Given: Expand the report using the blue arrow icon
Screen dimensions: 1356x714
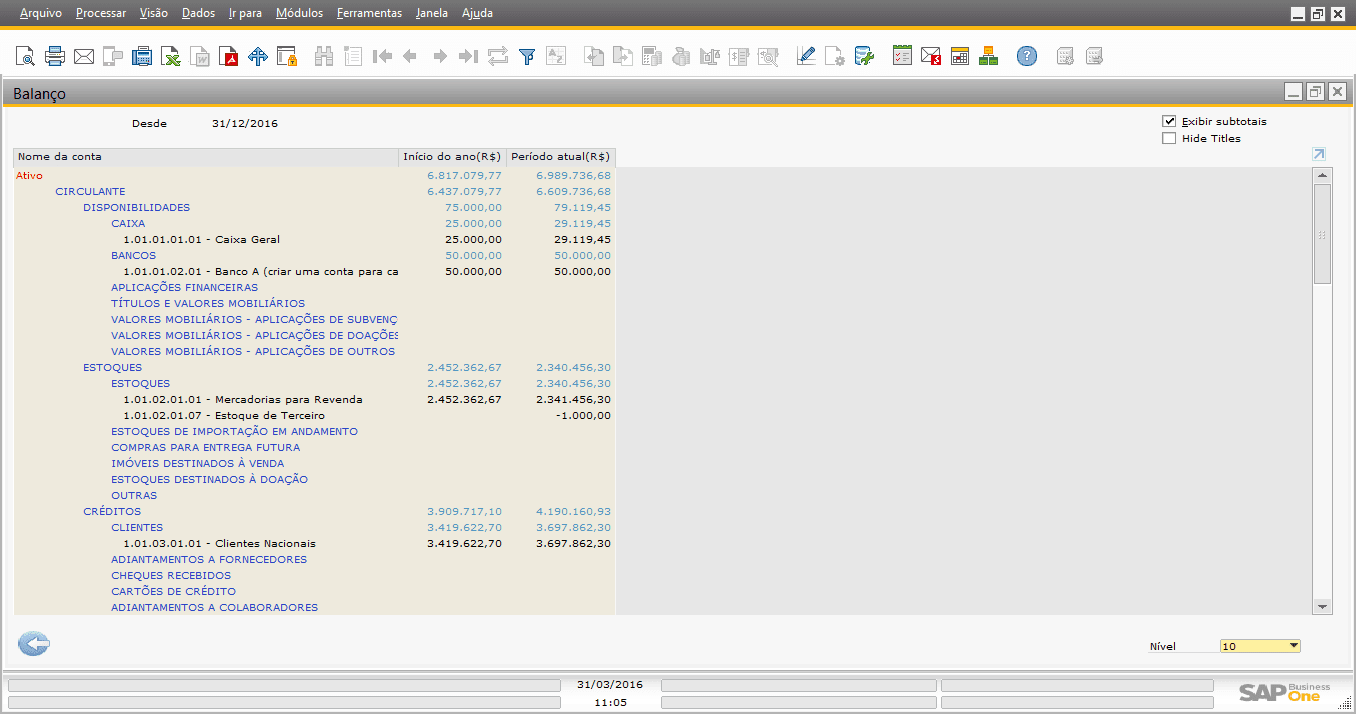Looking at the screenshot, I should (x=1319, y=154).
